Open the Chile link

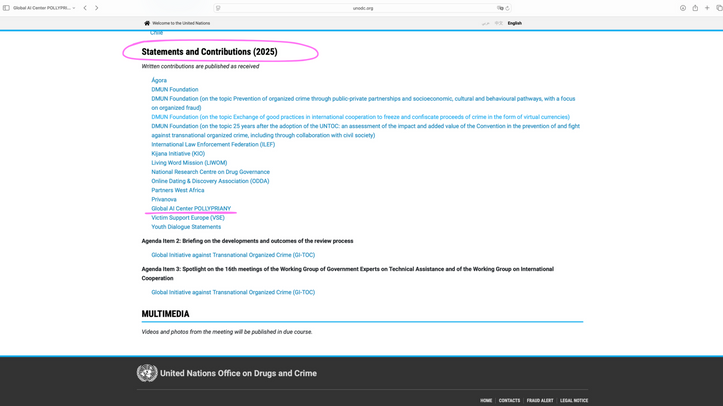pos(156,33)
